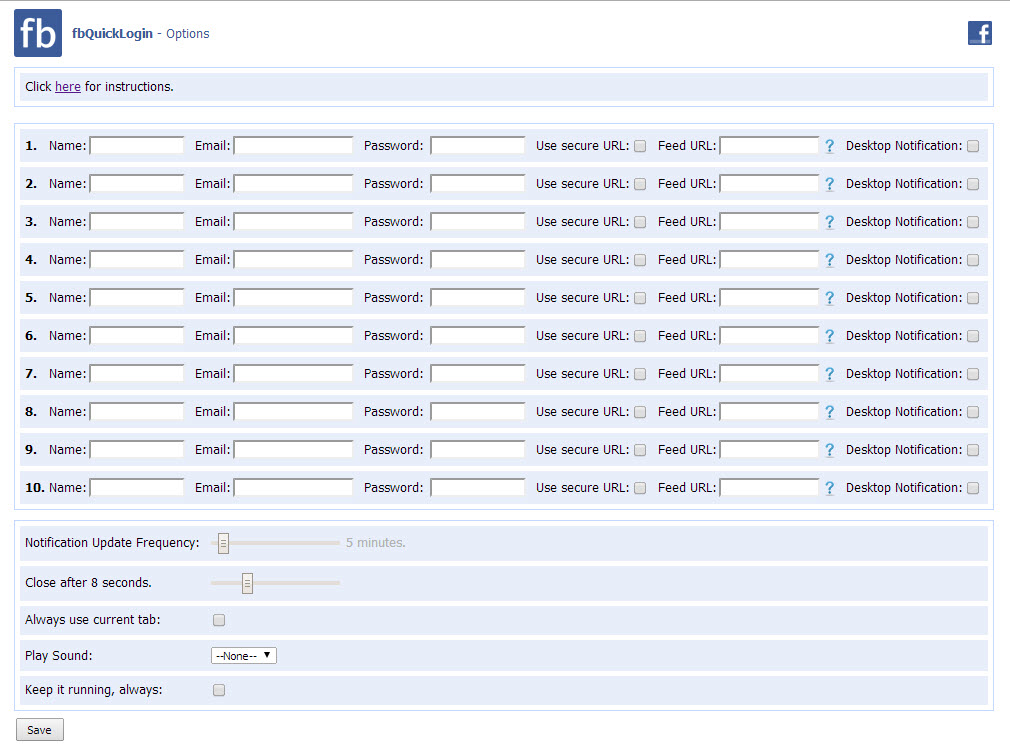1010x748 pixels.
Task: Open the Play Sound dropdown
Action: coord(243,656)
